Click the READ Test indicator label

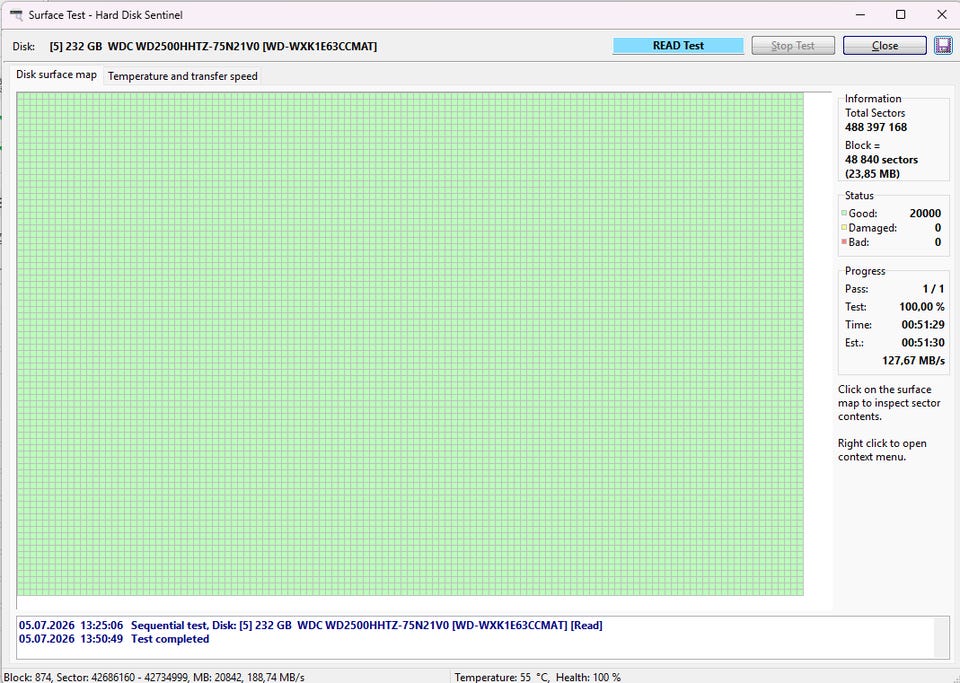tap(678, 45)
